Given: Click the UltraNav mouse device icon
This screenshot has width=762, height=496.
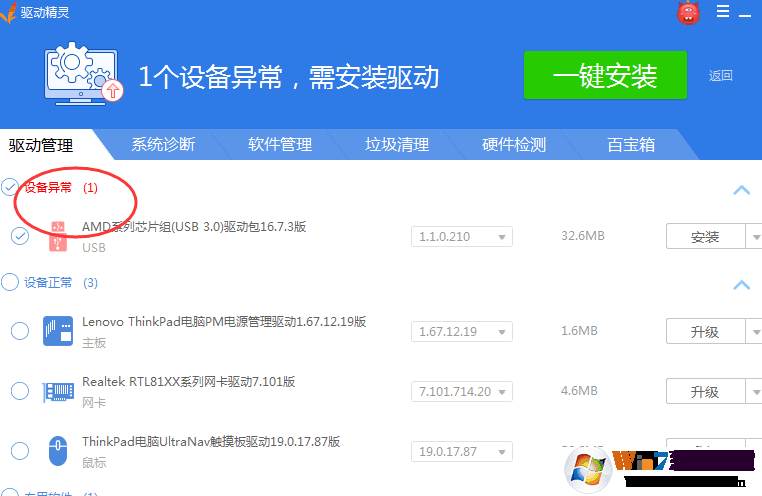Looking at the screenshot, I should [x=58, y=451].
